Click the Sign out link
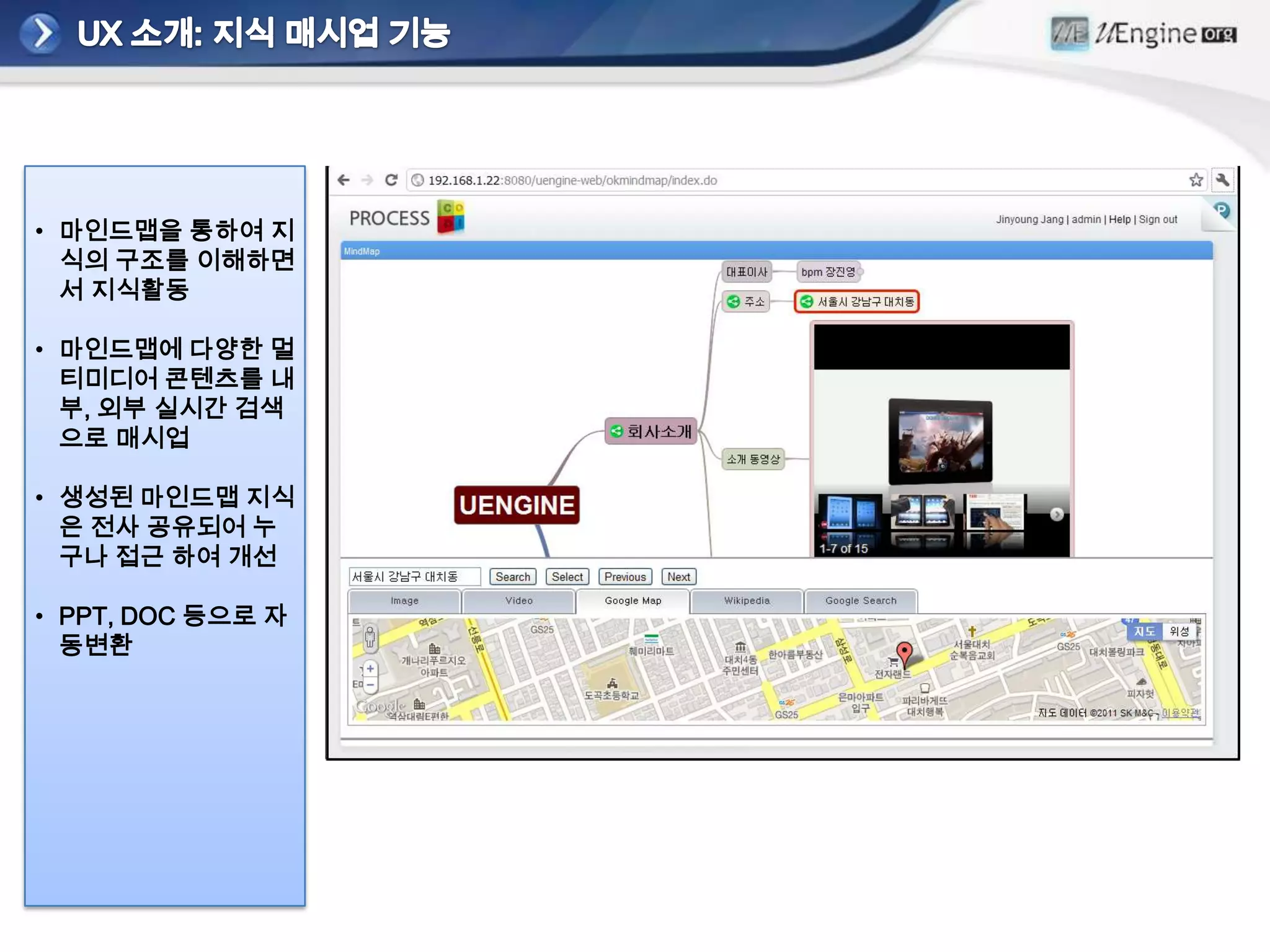1270x952 pixels. [1158, 219]
